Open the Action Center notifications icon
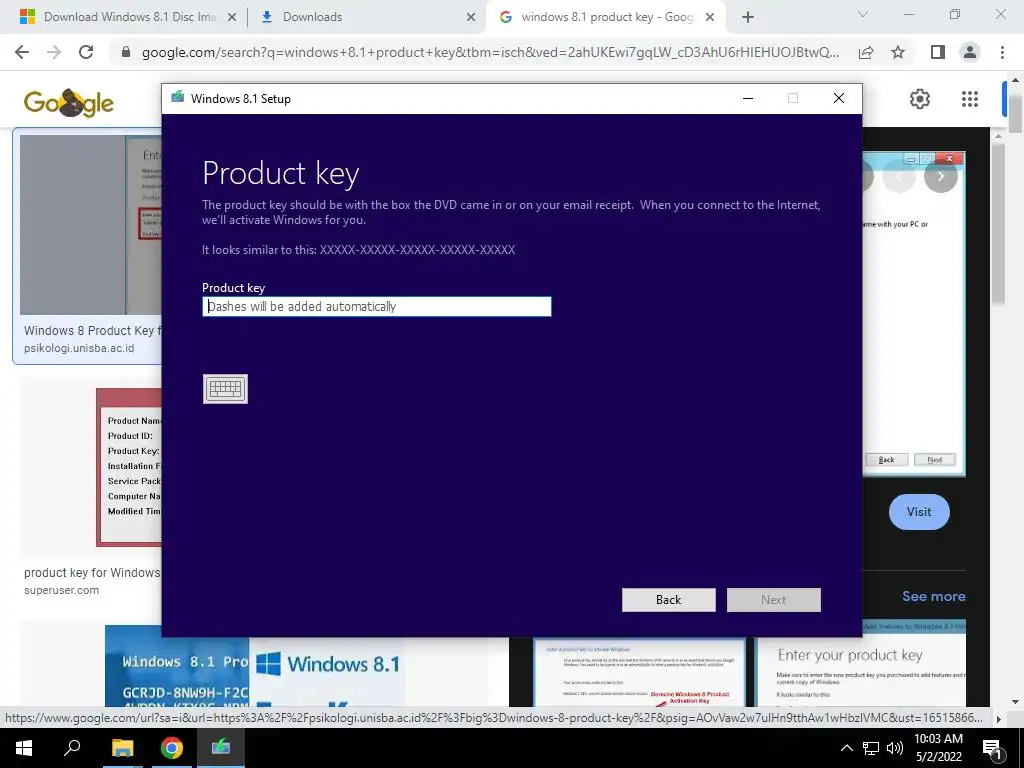Viewport: 1024px width, 768px height. pyautogui.click(x=993, y=749)
